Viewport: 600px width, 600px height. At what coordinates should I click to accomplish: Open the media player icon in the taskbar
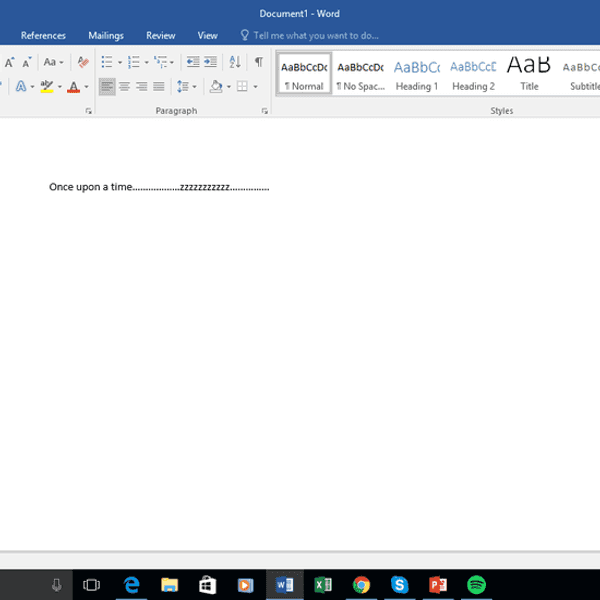246,585
